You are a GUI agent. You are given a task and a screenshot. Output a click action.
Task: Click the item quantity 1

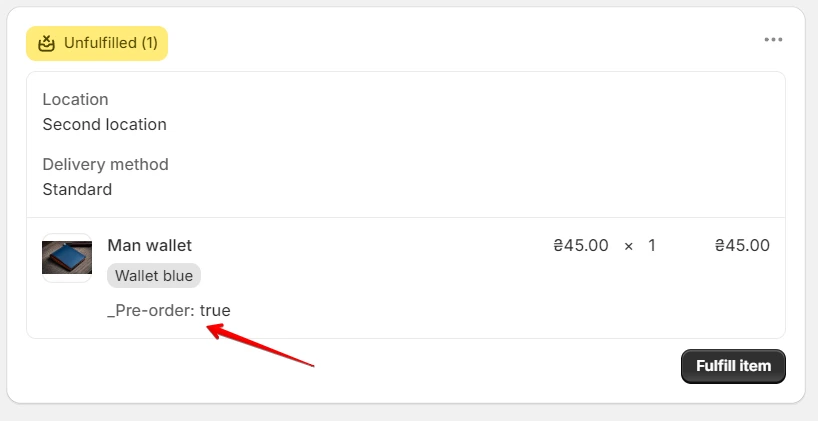point(652,245)
